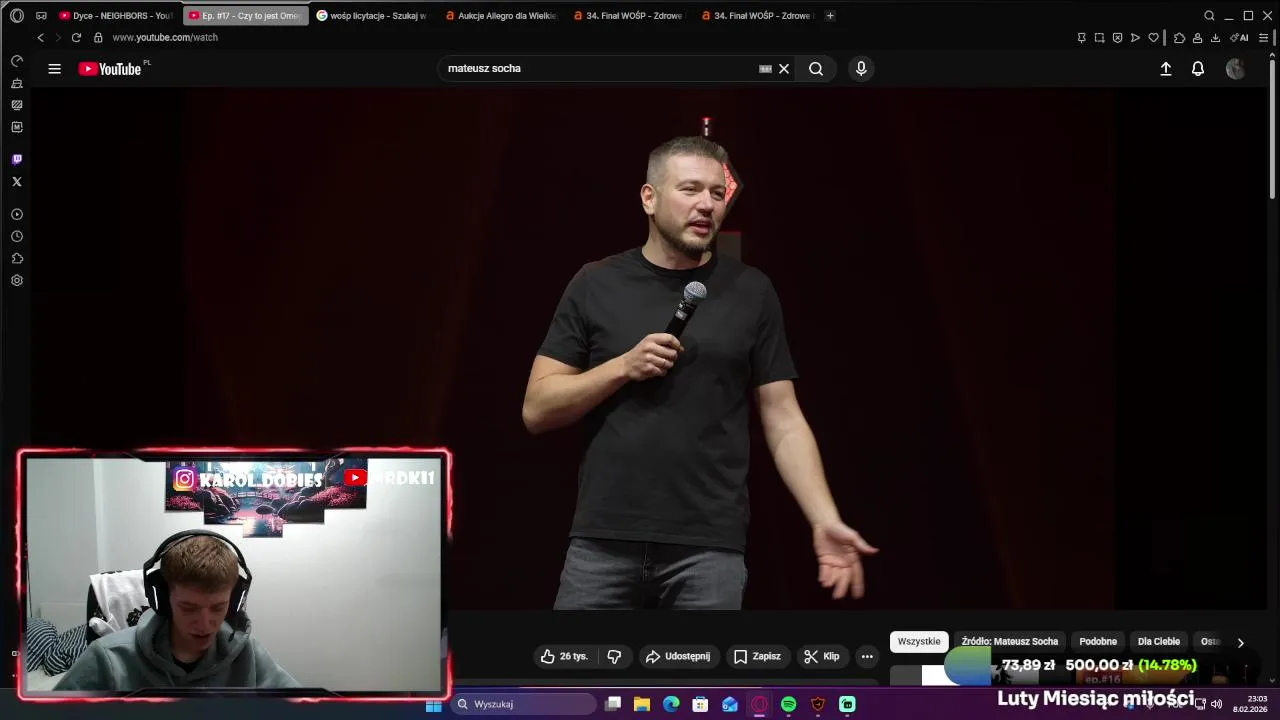The height and width of the screenshot is (720, 1280).
Task: Select the Wszystkie filter chip
Action: [919, 642]
